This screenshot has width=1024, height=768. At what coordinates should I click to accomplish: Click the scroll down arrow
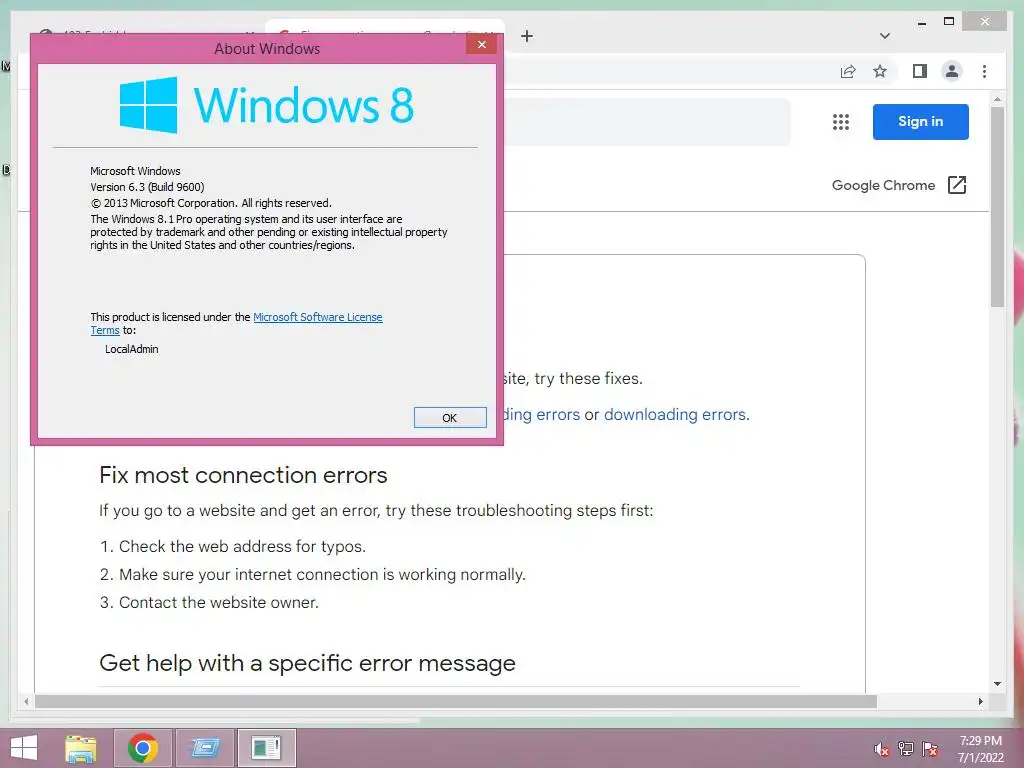point(997,684)
